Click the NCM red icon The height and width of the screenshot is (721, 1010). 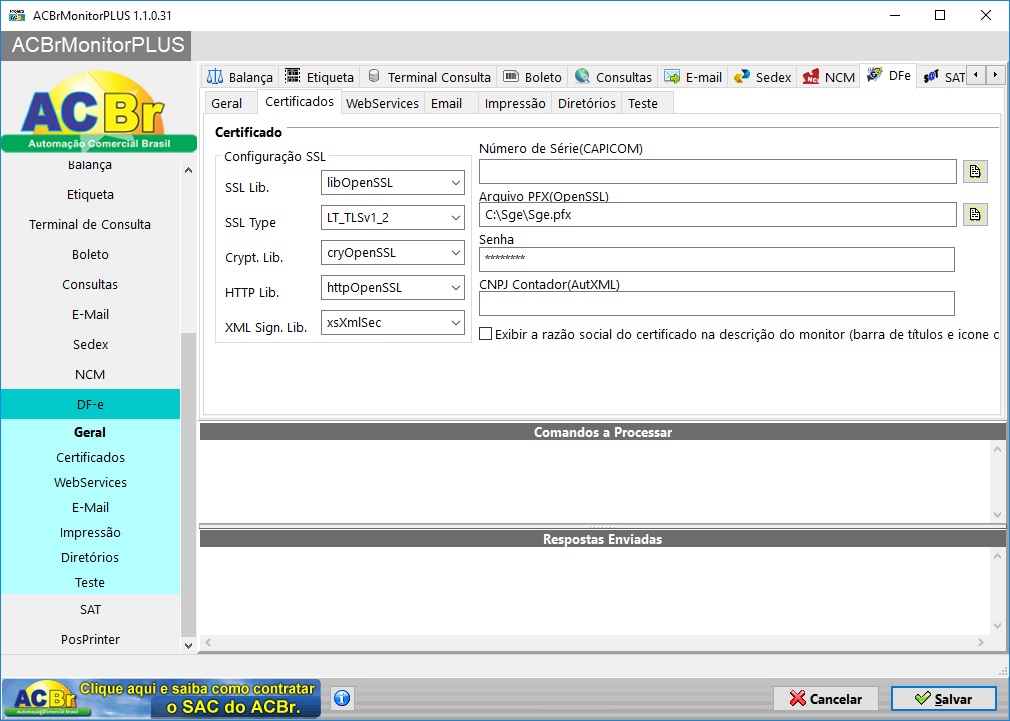[x=811, y=77]
